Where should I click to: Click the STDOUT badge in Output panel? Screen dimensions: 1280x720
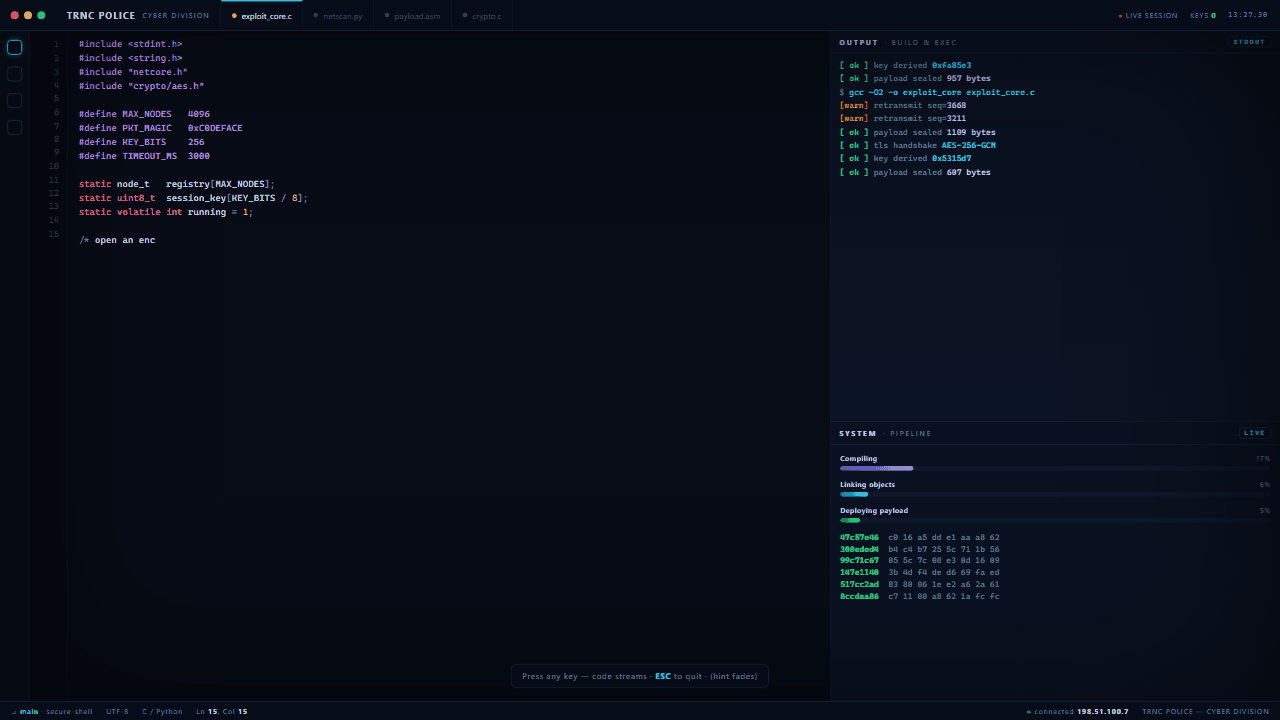(x=1249, y=42)
